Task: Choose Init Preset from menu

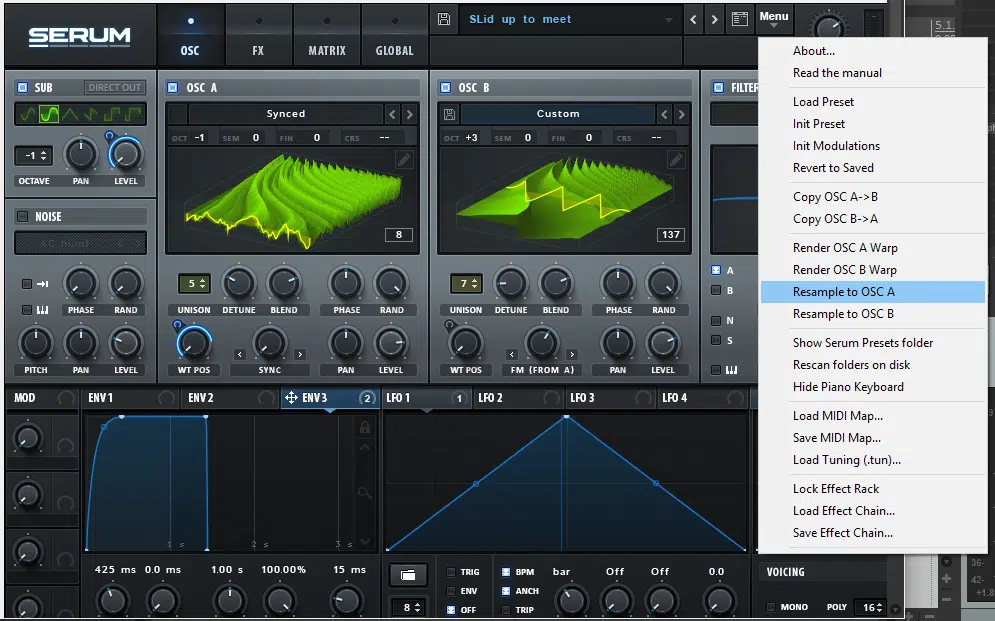Action: [x=819, y=124]
